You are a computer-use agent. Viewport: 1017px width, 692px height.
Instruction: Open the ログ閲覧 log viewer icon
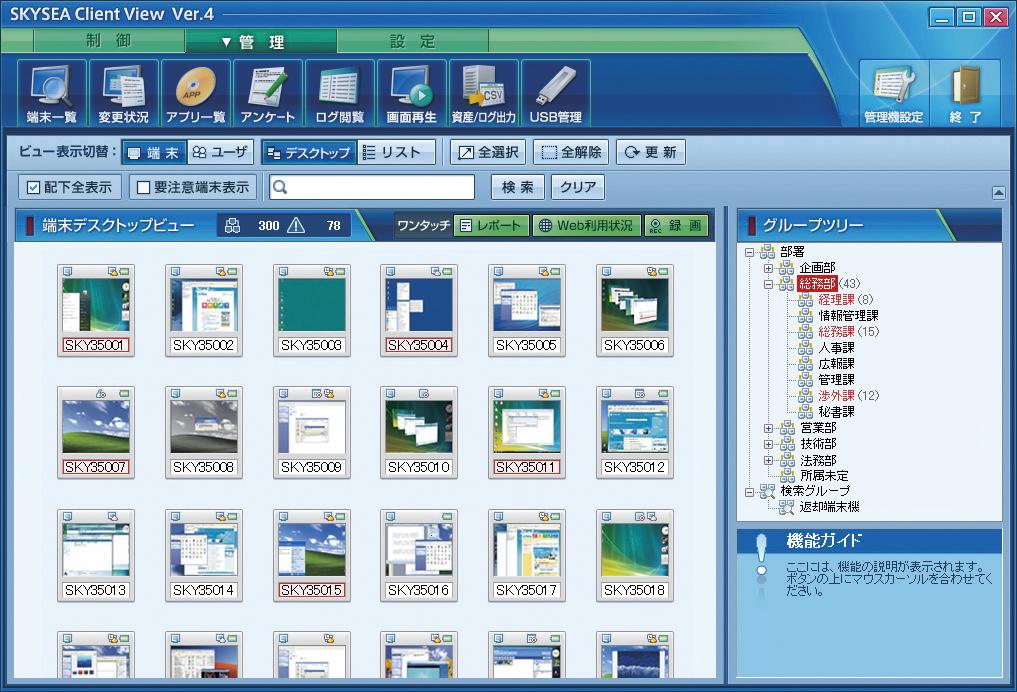[x=339, y=93]
